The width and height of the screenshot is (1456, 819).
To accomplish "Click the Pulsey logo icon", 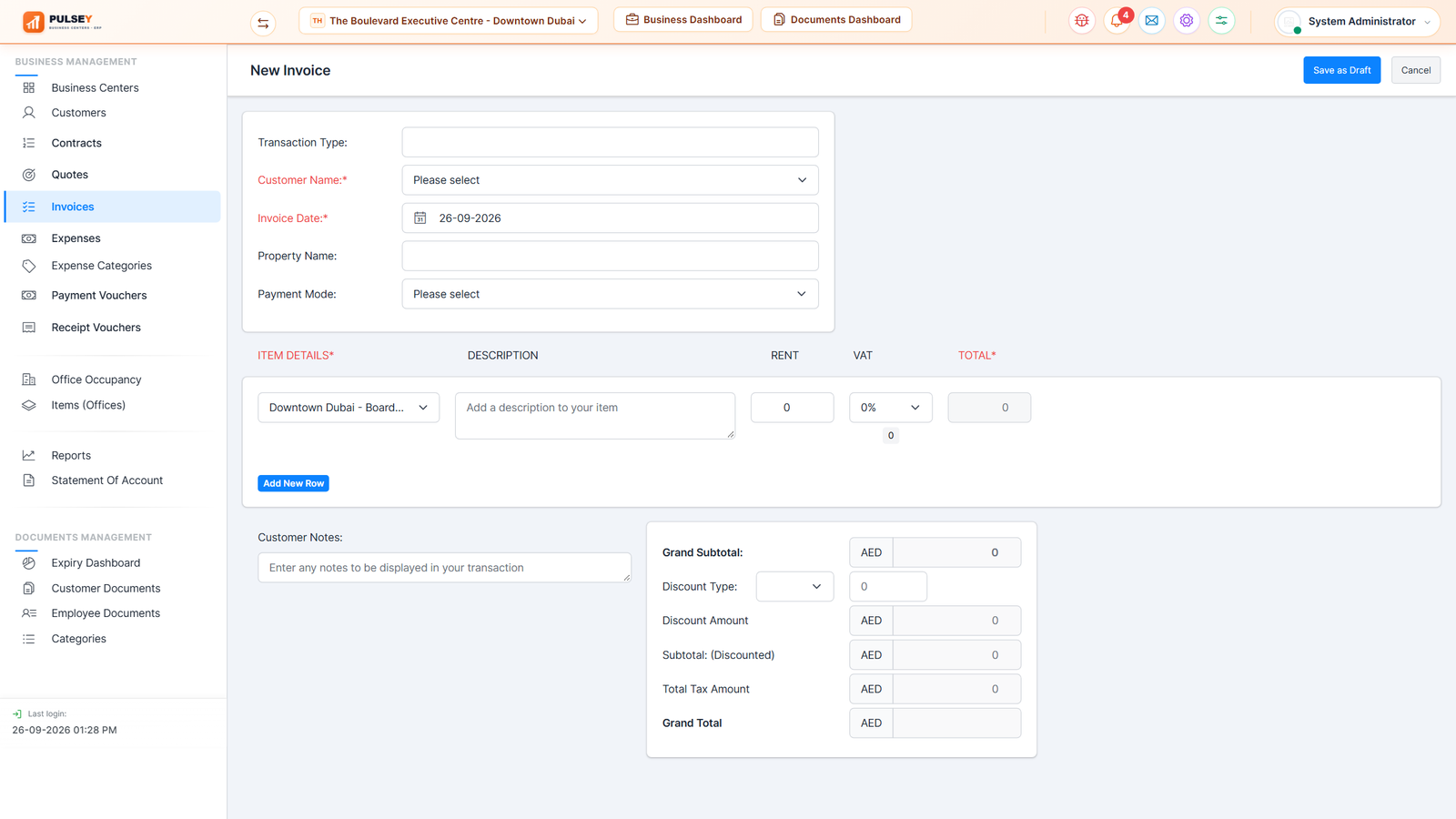I will click(34, 22).
